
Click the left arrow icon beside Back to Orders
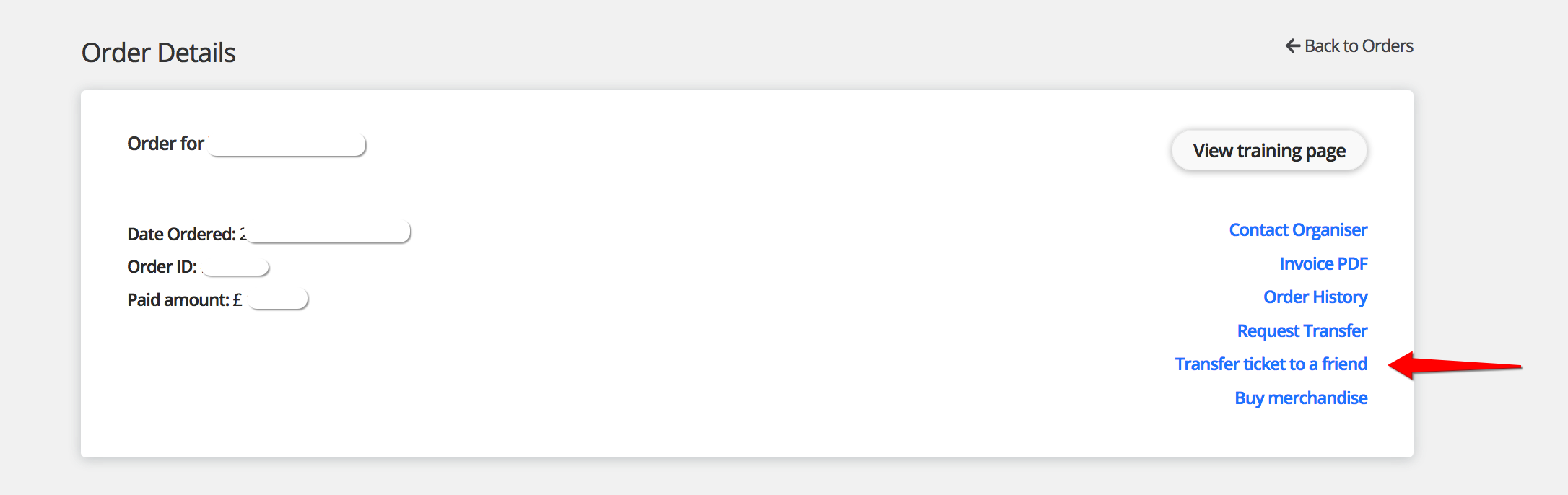(1292, 45)
